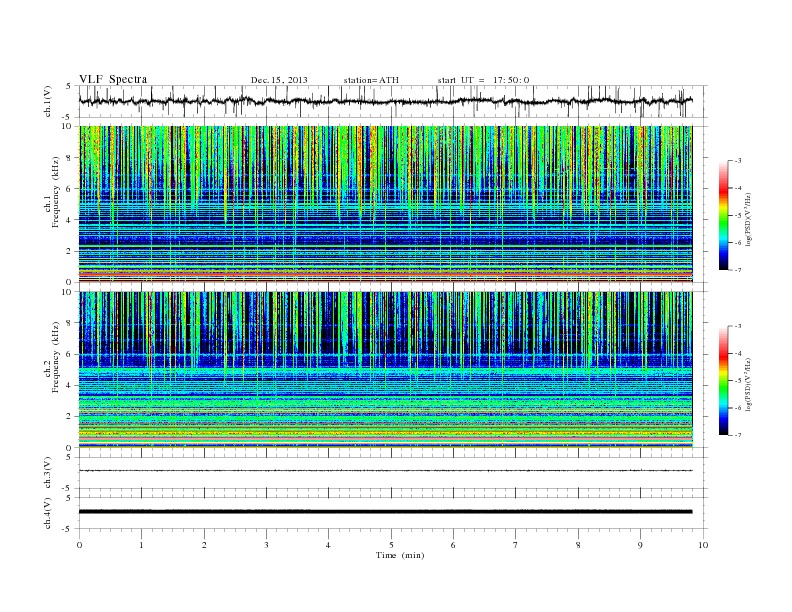Click time axis tick label 0
The image size is (792, 612).
tap(79, 545)
